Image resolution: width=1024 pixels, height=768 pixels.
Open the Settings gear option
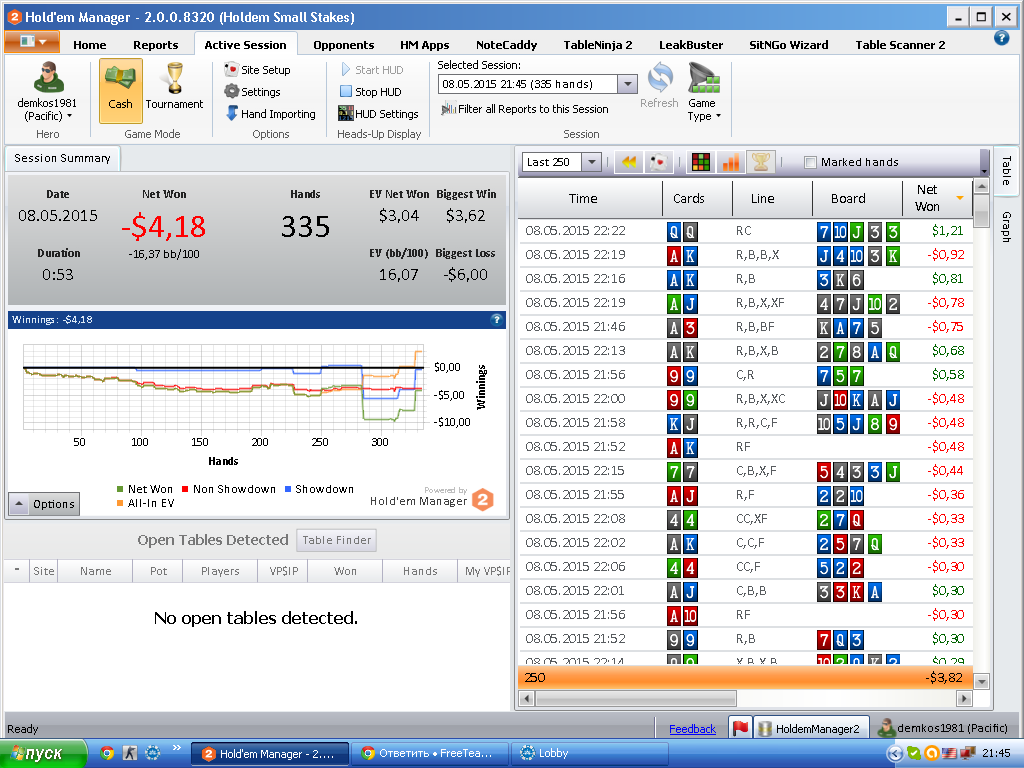click(252, 92)
